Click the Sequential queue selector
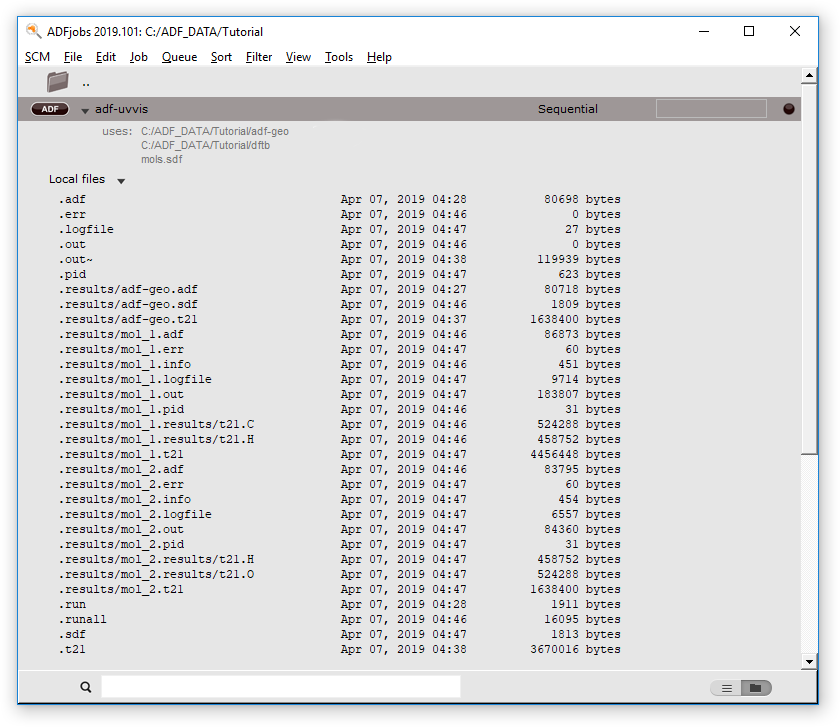Image resolution: width=840 pixels, height=727 pixels. 567,109
